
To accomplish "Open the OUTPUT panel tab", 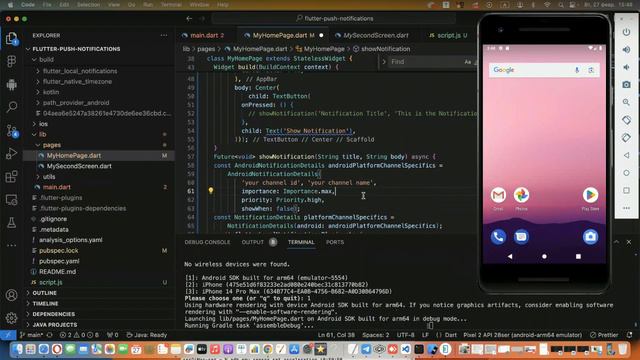I will click(x=253, y=242).
